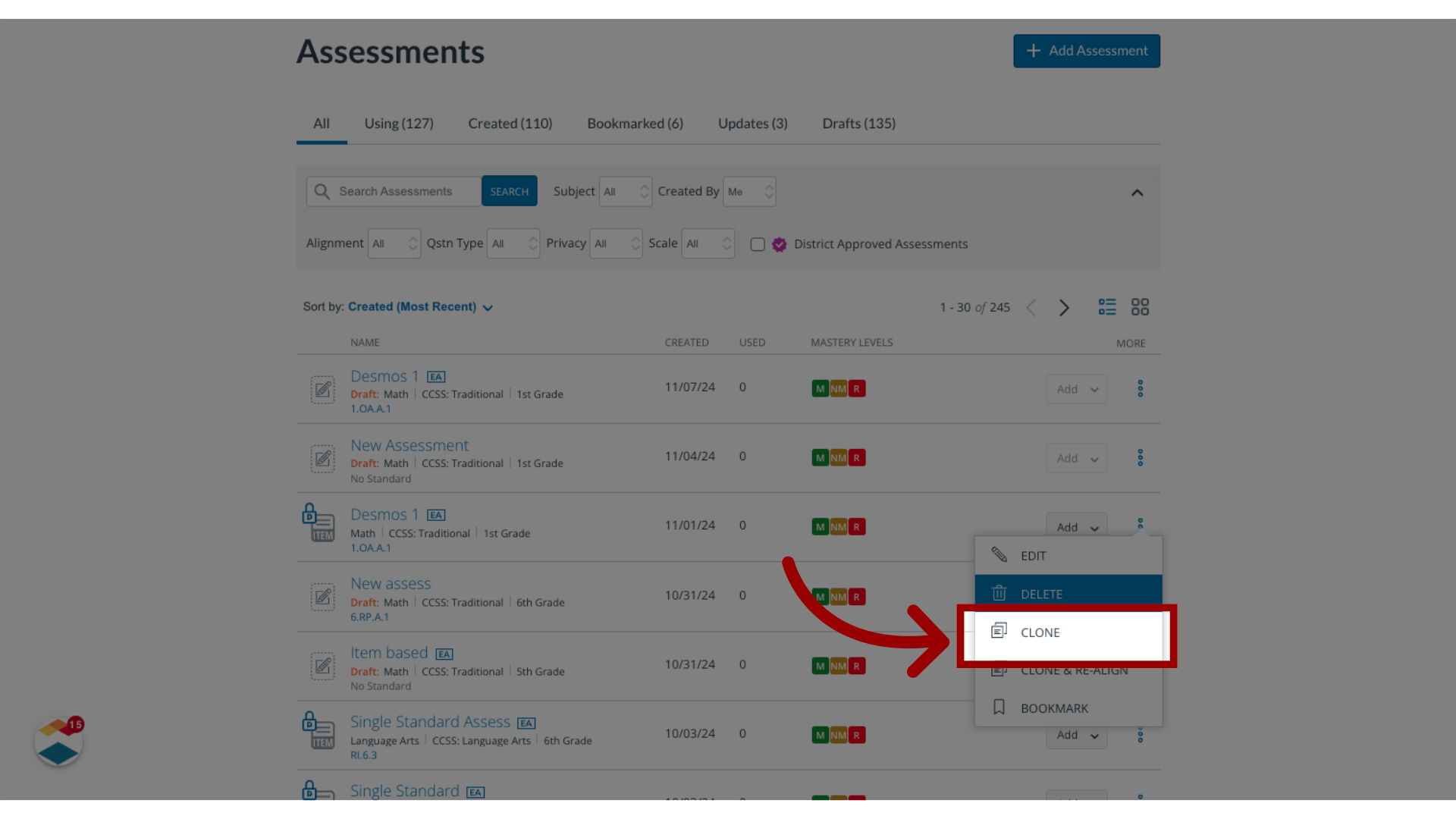Open the Sort by Created (Most Recent) dropdown
Image resolution: width=1456 pixels, height=819 pixels.
coord(420,307)
